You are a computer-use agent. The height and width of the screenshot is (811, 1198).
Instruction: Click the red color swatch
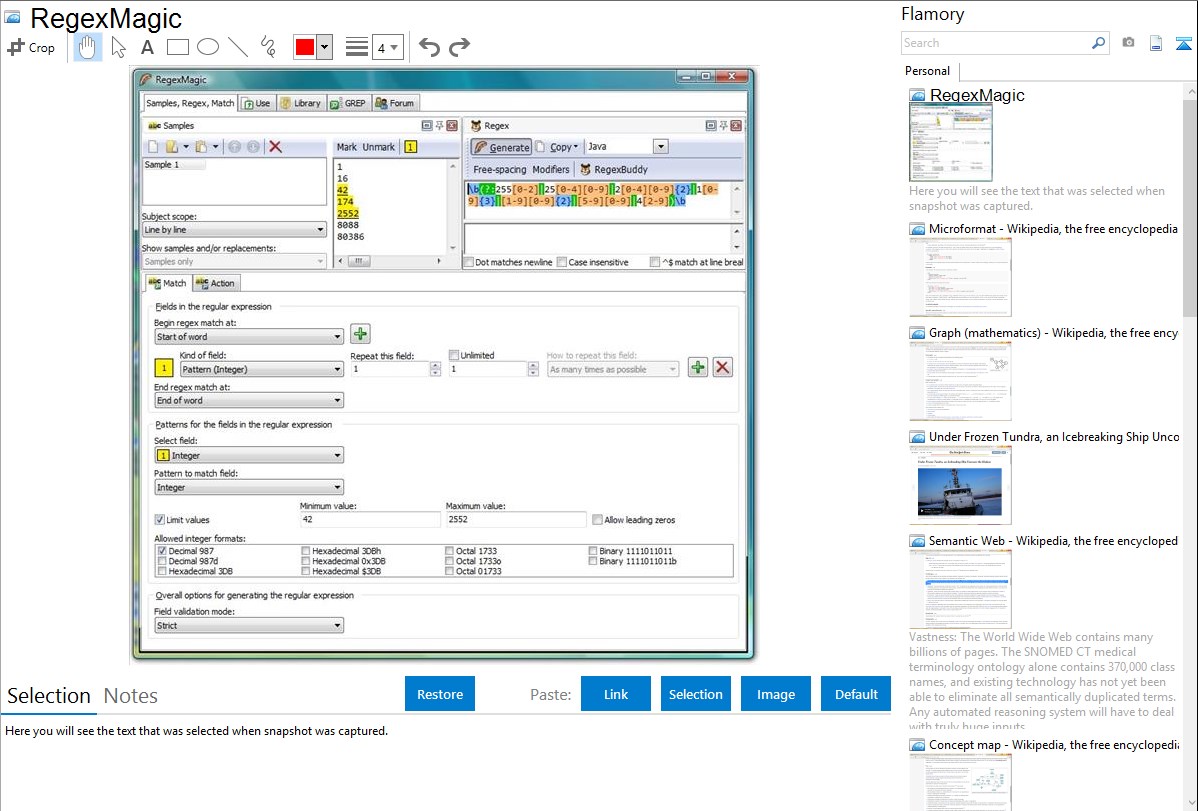305,47
